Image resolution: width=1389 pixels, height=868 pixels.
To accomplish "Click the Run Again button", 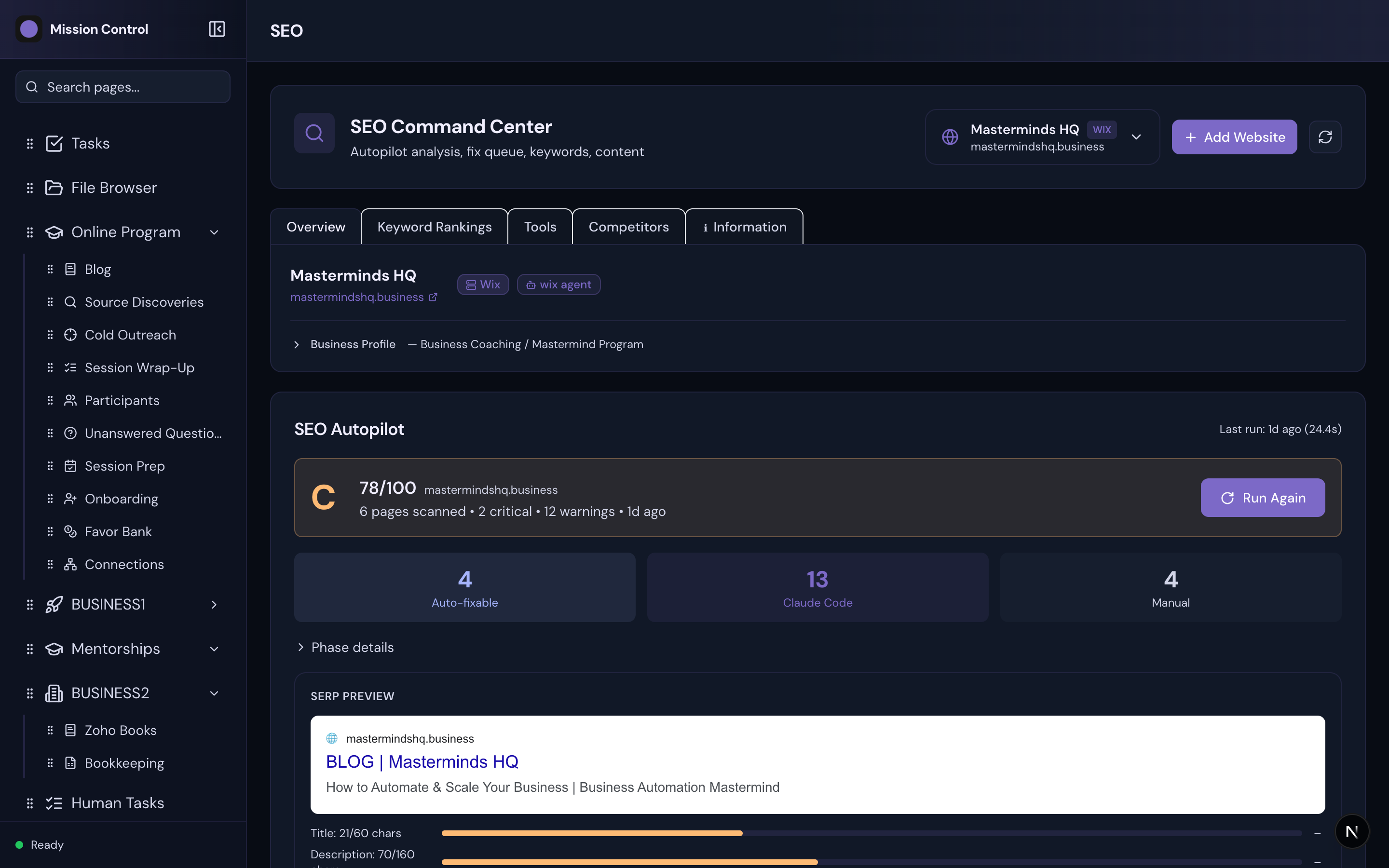I will (1263, 497).
